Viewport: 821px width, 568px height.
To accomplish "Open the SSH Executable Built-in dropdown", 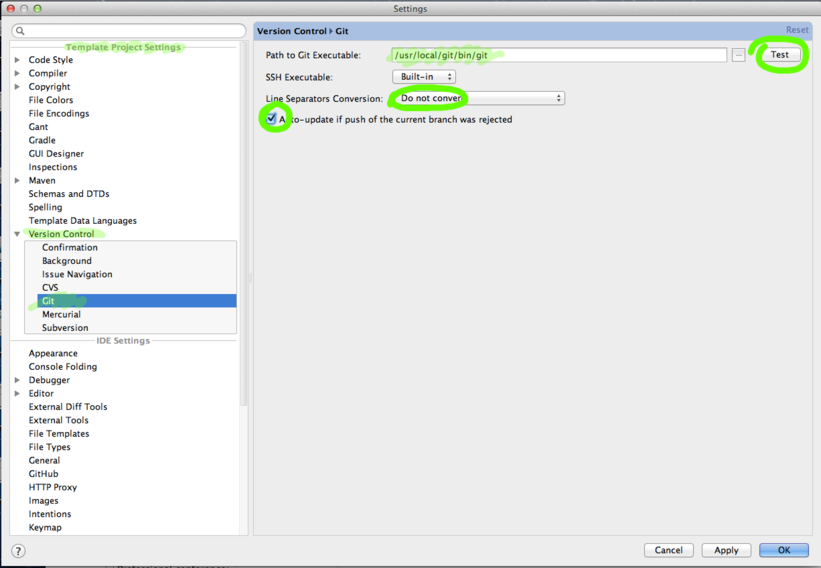I will [424, 77].
